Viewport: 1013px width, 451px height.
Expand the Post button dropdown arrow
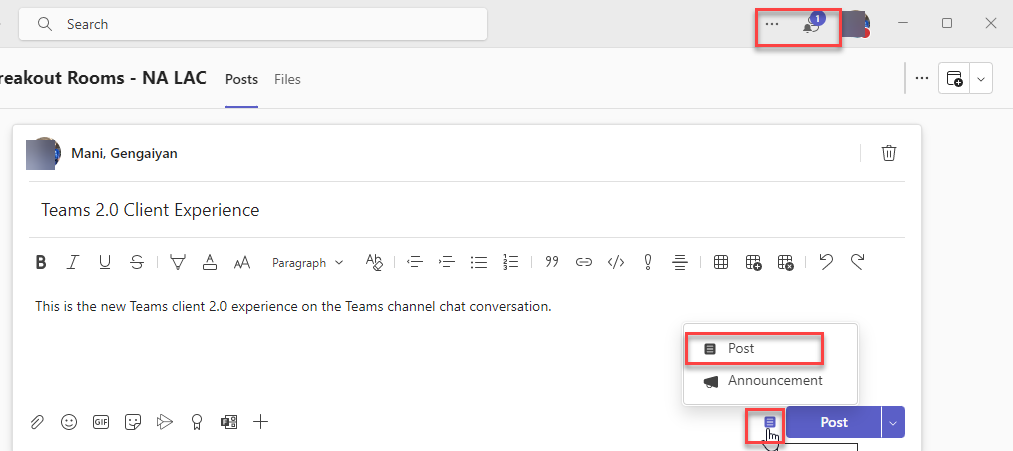click(x=893, y=423)
